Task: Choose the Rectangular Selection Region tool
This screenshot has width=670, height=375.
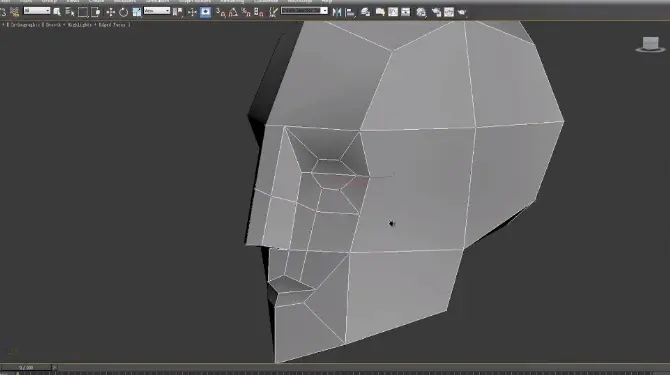Action: (82, 12)
